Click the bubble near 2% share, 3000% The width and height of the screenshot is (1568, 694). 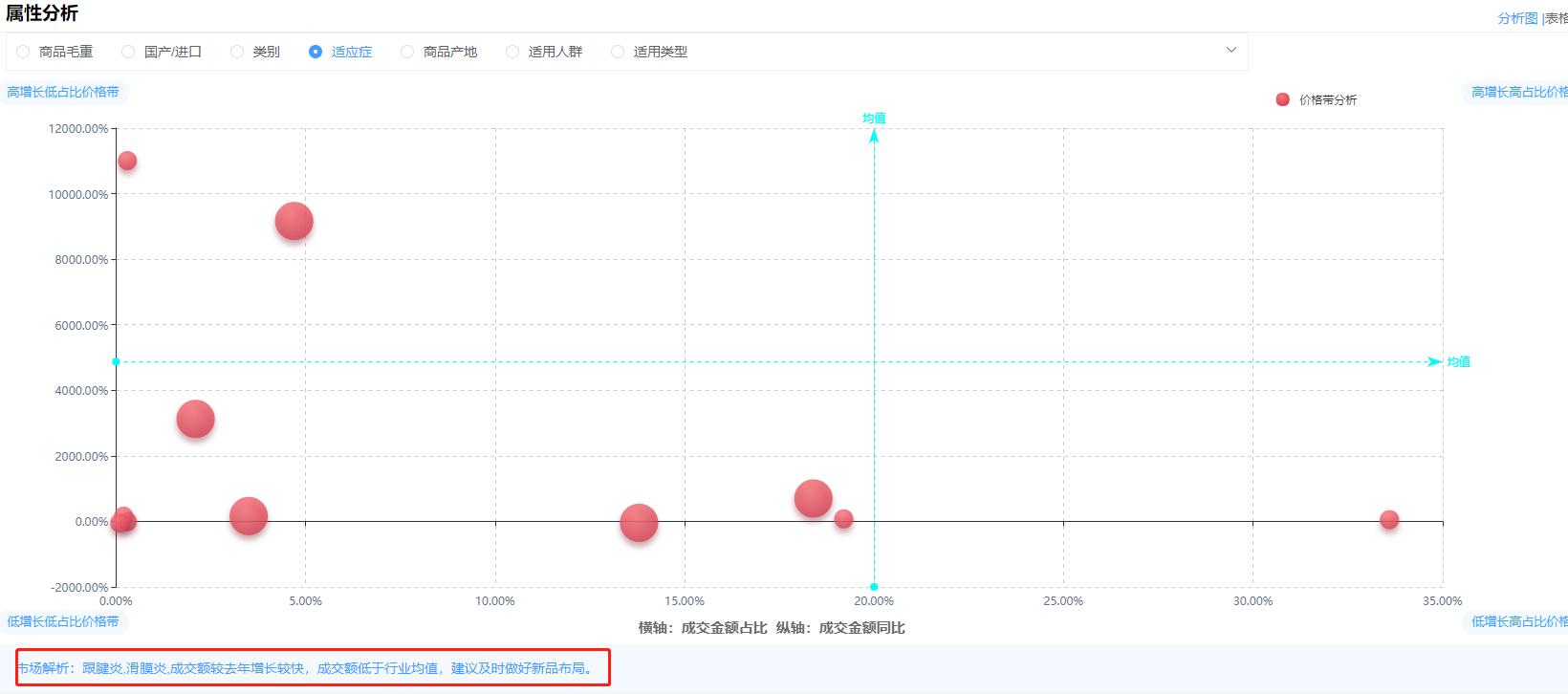(x=195, y=419)
